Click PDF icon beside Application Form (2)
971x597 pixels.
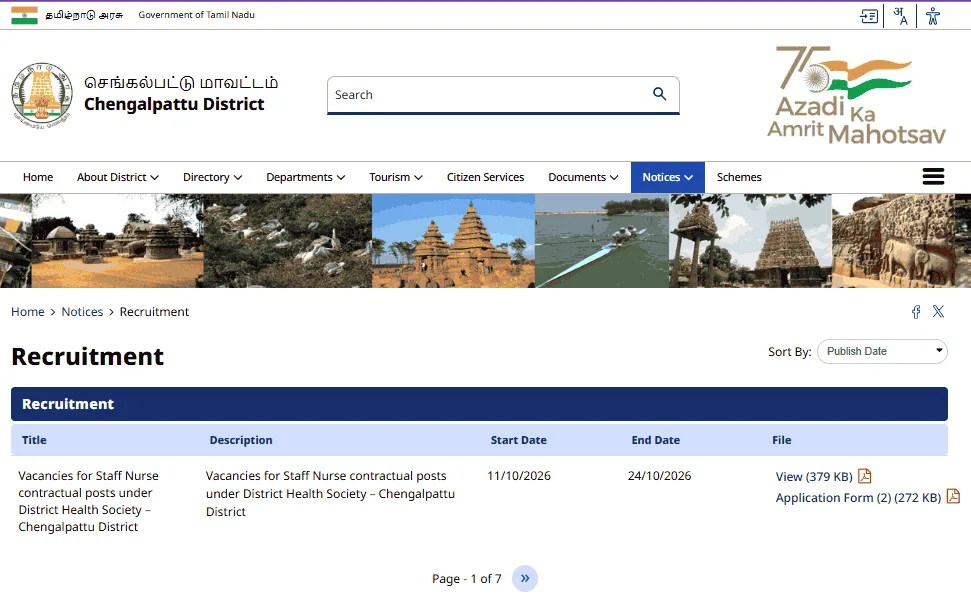pyautogui.click(x=953, y=496)
